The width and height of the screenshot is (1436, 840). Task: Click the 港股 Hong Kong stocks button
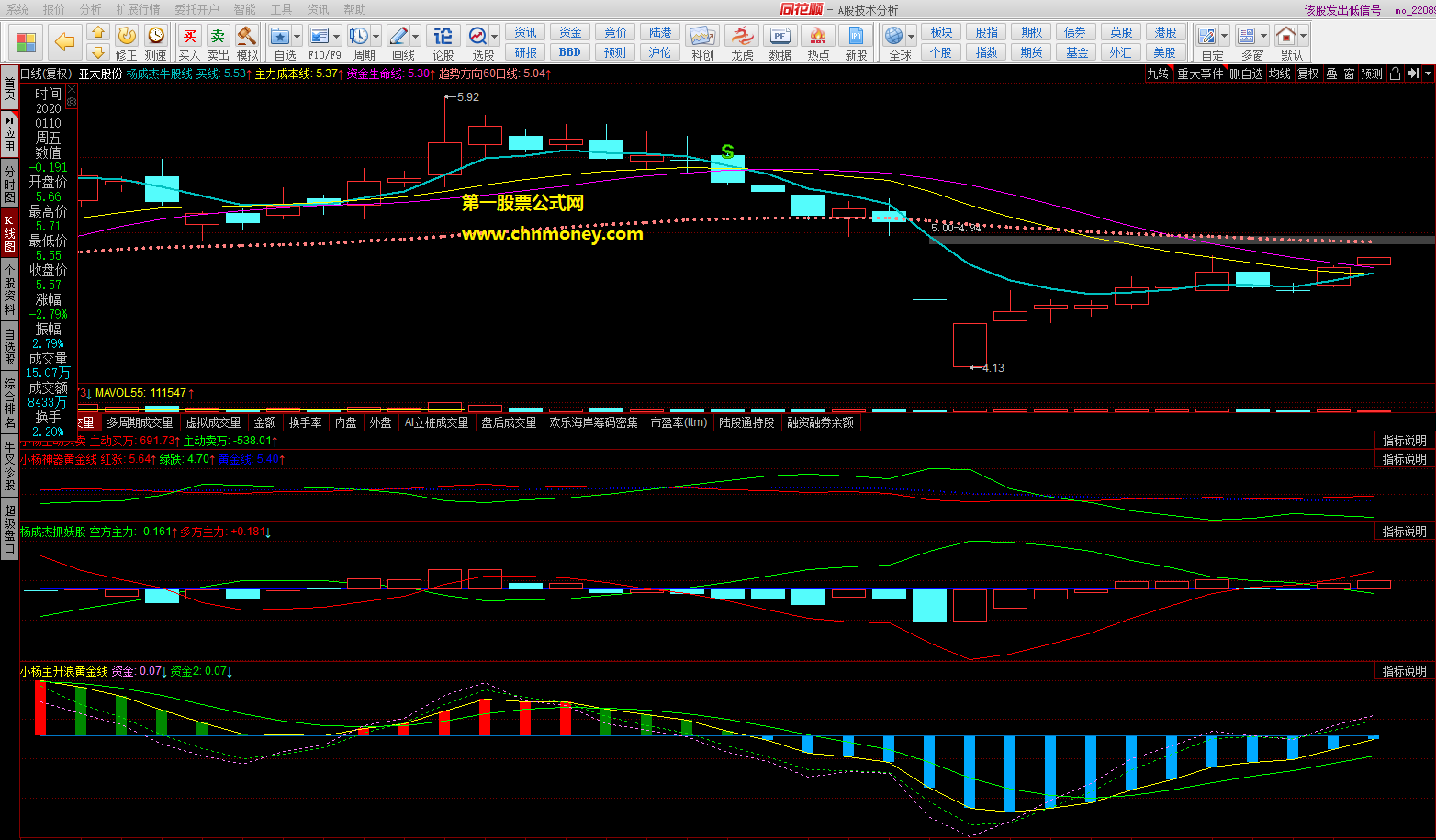pyautogui.click(x=1165, y=32)
